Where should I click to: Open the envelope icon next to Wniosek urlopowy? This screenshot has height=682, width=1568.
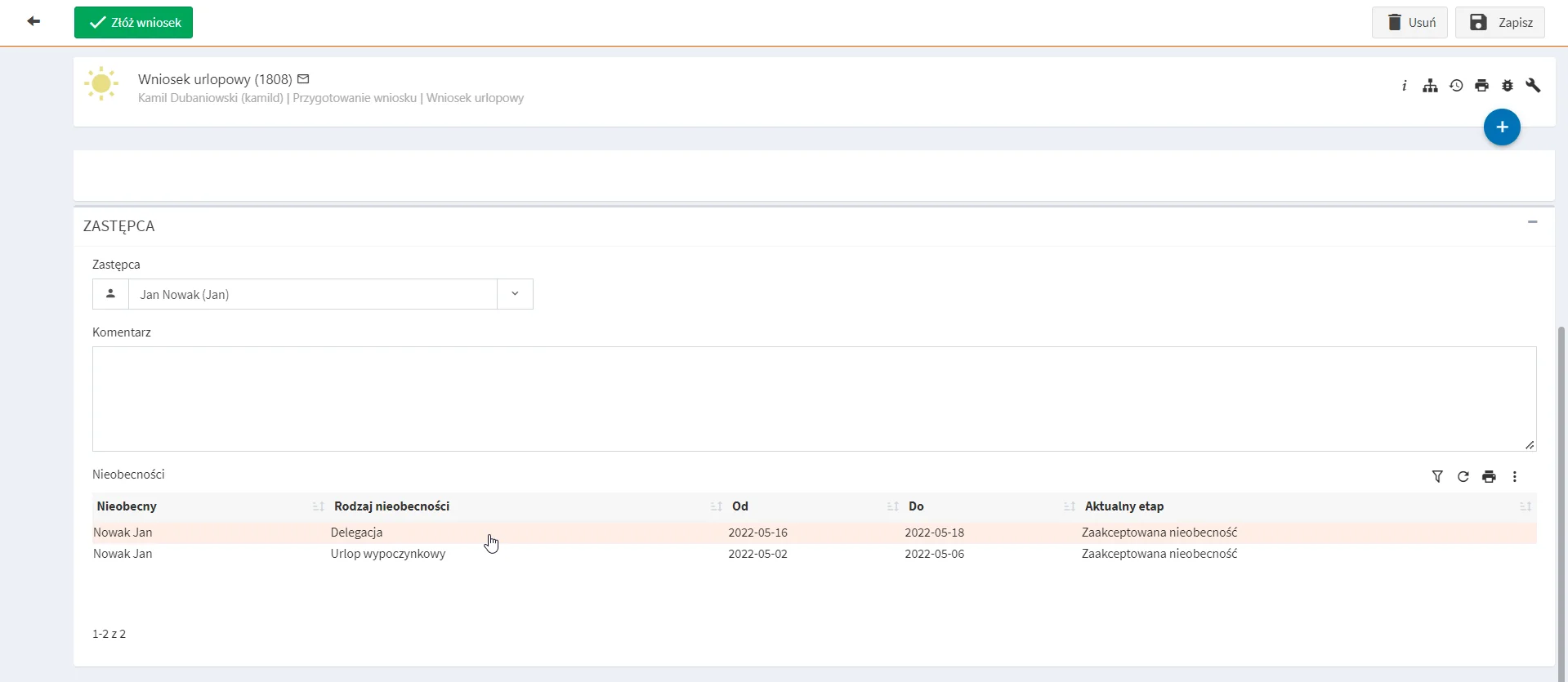click(x=303, y=79)
